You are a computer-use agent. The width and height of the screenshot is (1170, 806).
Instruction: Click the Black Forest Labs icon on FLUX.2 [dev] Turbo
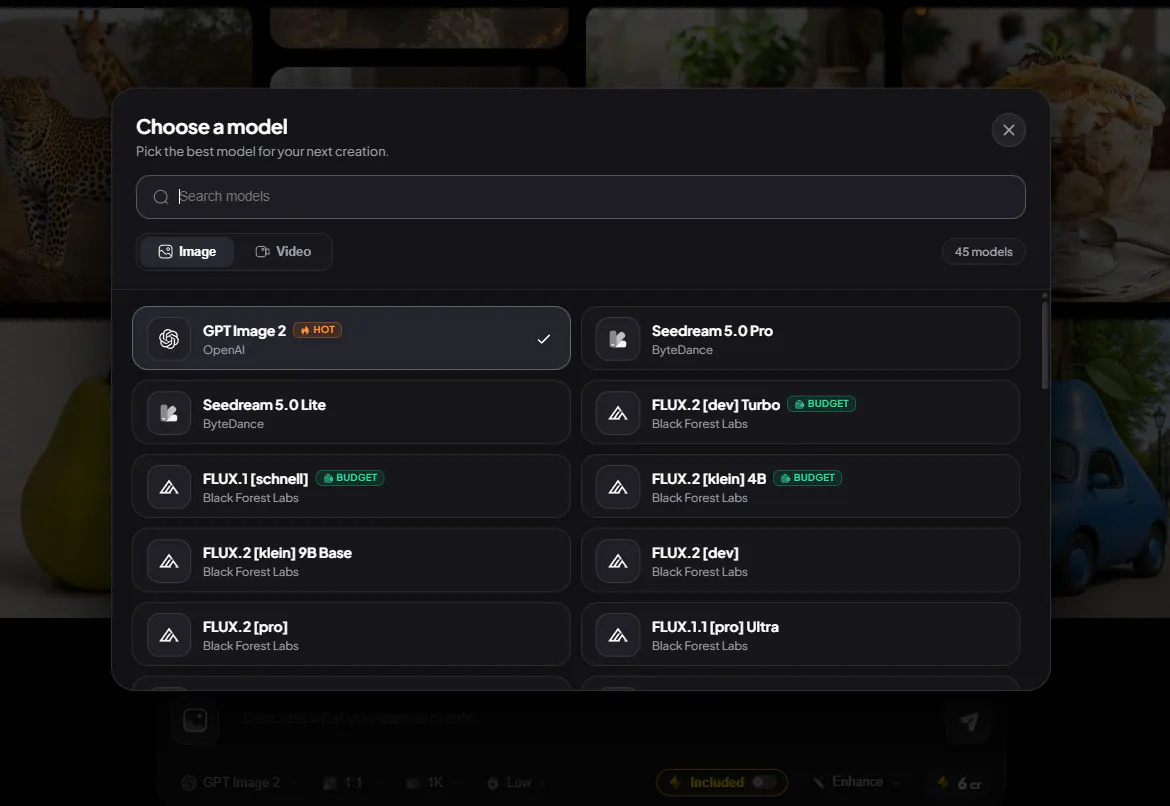coord(618,413)
